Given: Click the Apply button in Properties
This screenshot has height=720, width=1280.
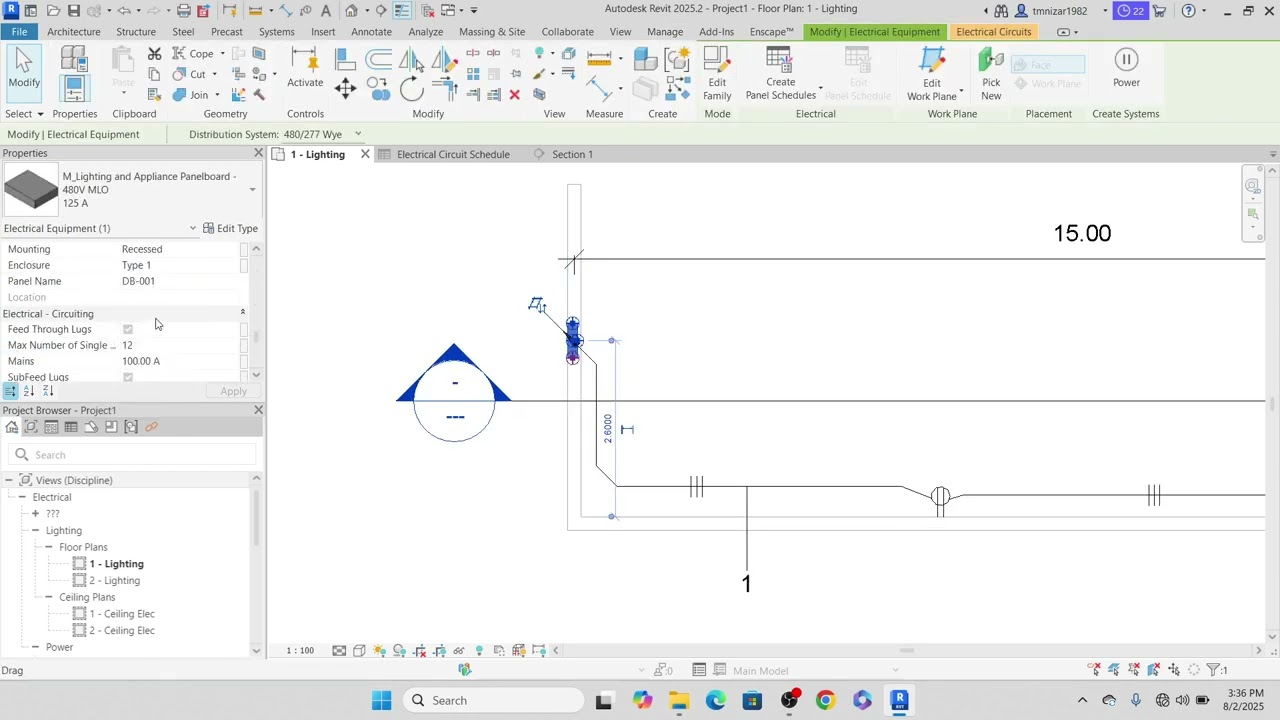Looking at the screenshot, I should pos(233,391).
